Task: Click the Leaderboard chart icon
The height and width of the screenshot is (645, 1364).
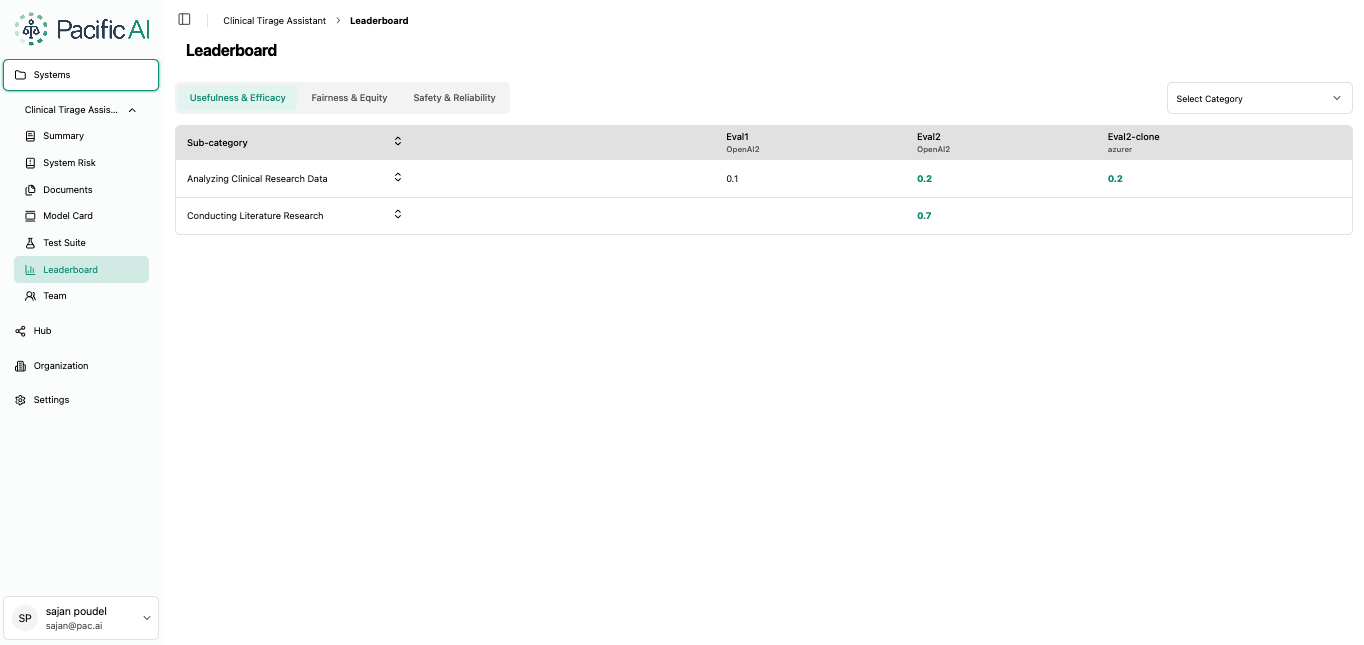Action: click(x=30, y=269)
